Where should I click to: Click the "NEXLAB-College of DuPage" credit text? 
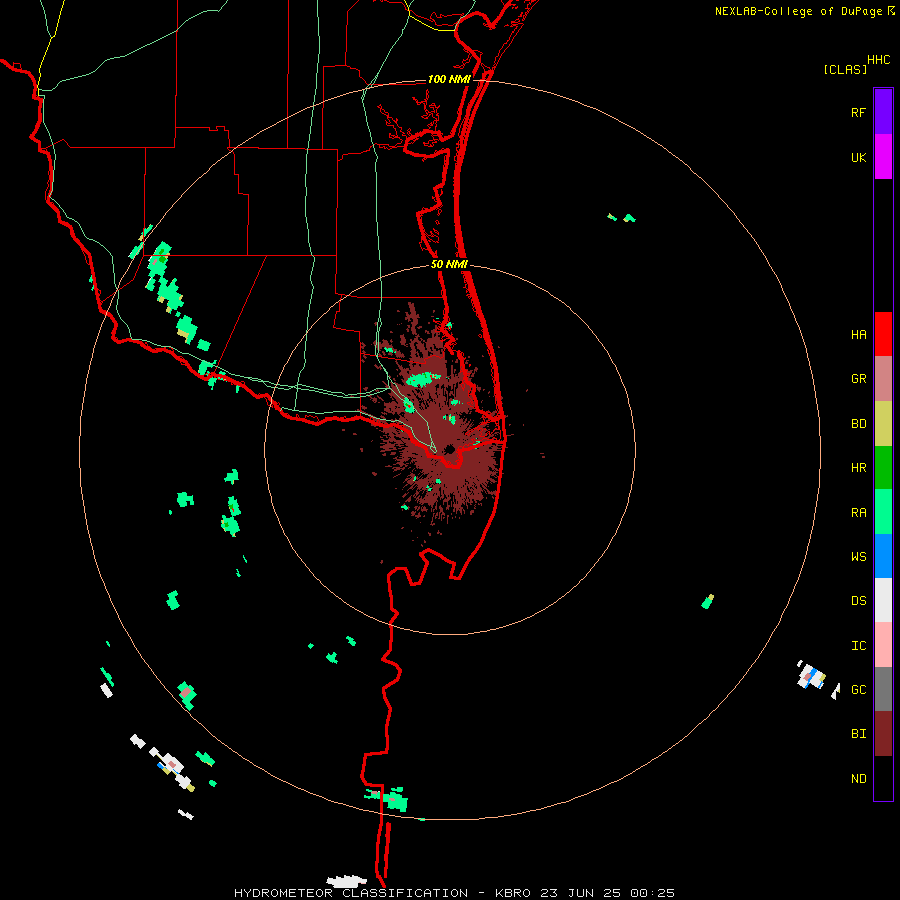(798, 11)
